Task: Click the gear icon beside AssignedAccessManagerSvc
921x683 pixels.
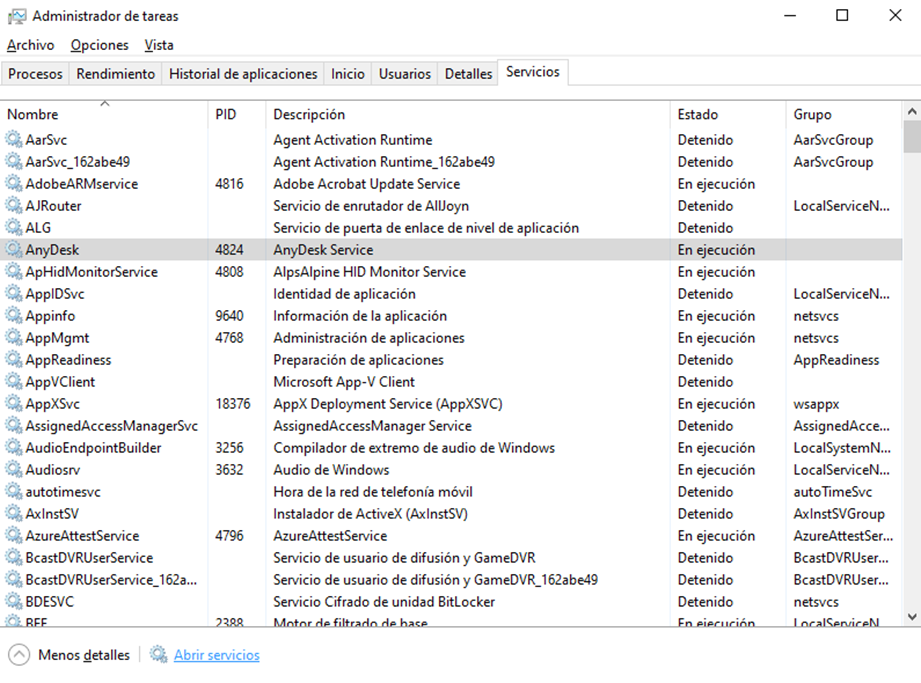Action: 14,426
